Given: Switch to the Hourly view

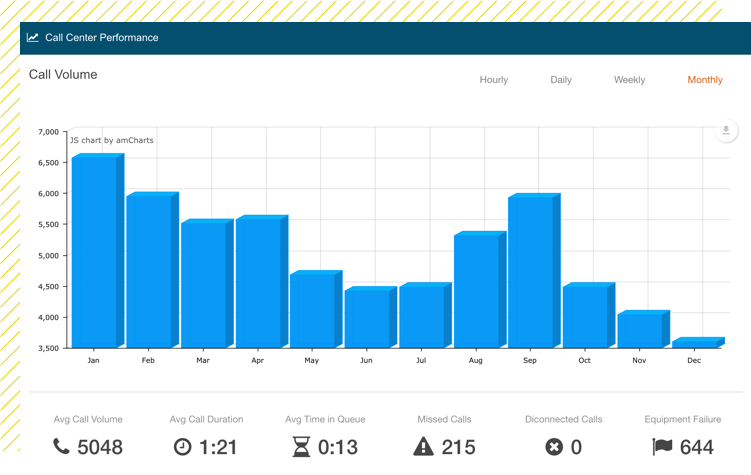Looking at the screenshot, I should click(x=494, y=80).
